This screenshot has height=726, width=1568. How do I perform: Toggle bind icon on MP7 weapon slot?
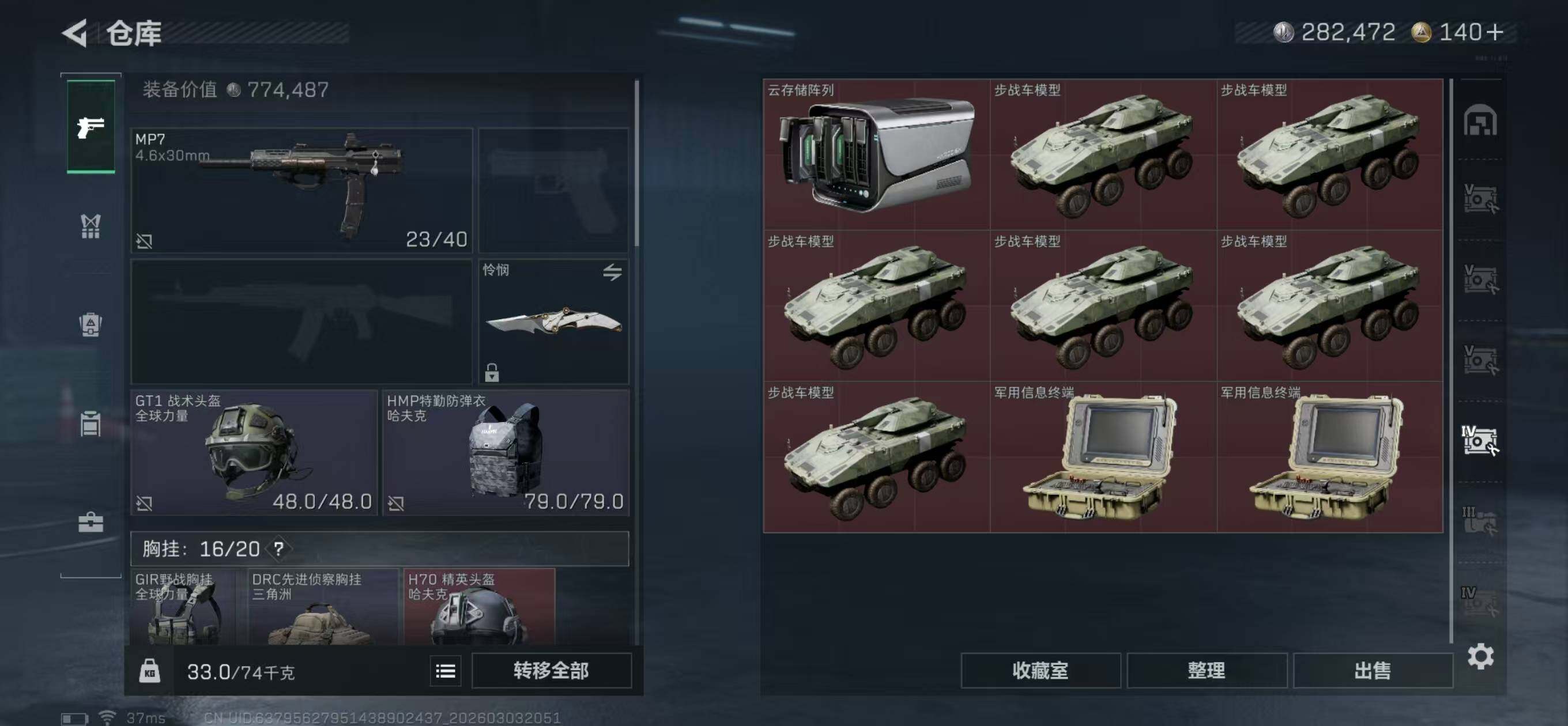[x=144, y=241]
